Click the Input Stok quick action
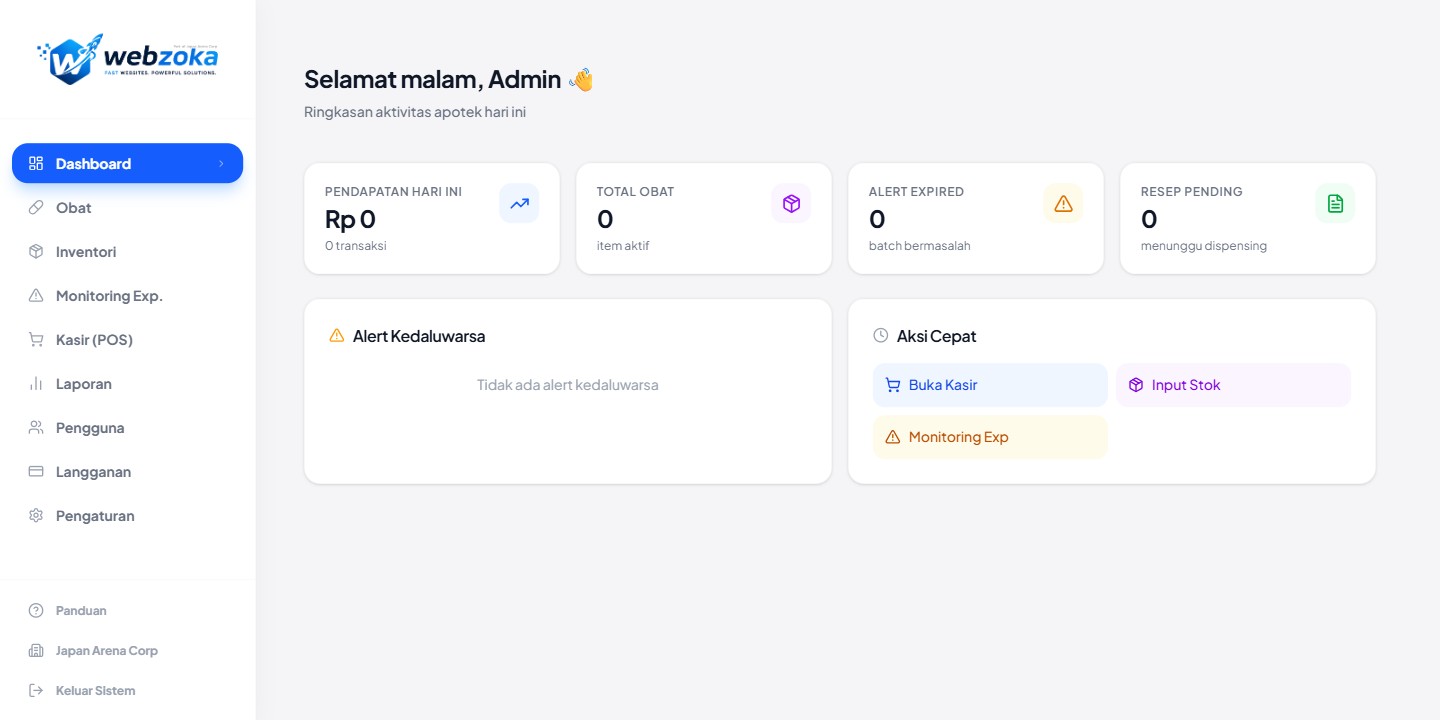This screenshot has width=1440, height=720. pos(1233,385)
